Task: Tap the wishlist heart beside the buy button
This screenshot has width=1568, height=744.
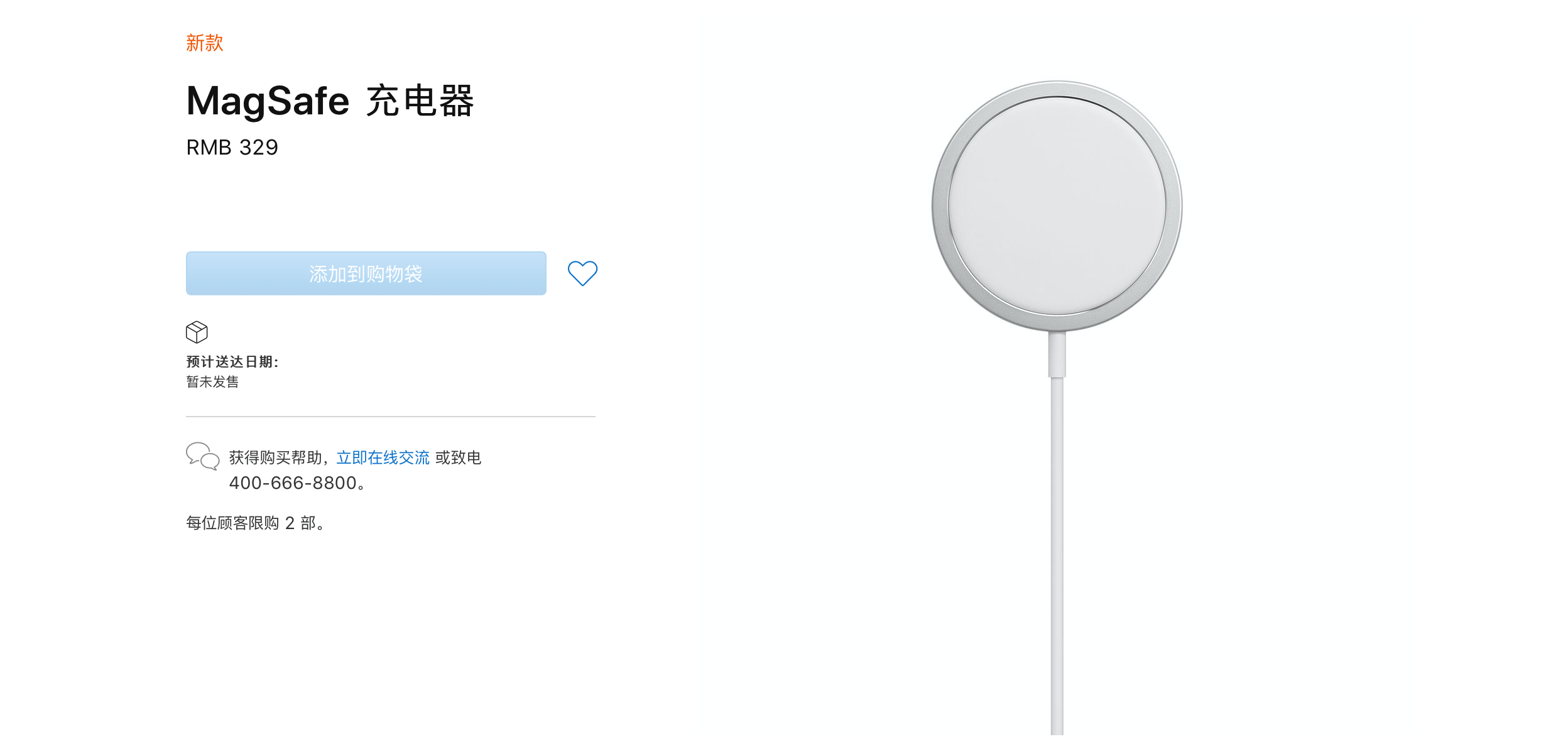Action: coord(582,273)
